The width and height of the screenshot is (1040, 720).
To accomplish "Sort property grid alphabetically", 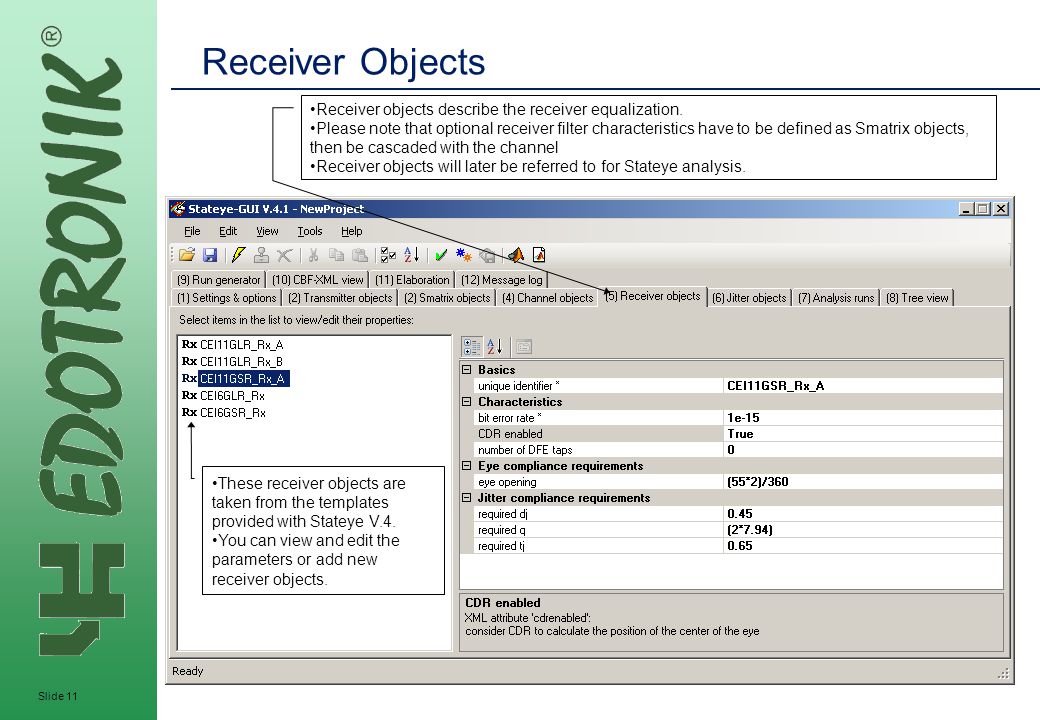I will coord(495,346).
